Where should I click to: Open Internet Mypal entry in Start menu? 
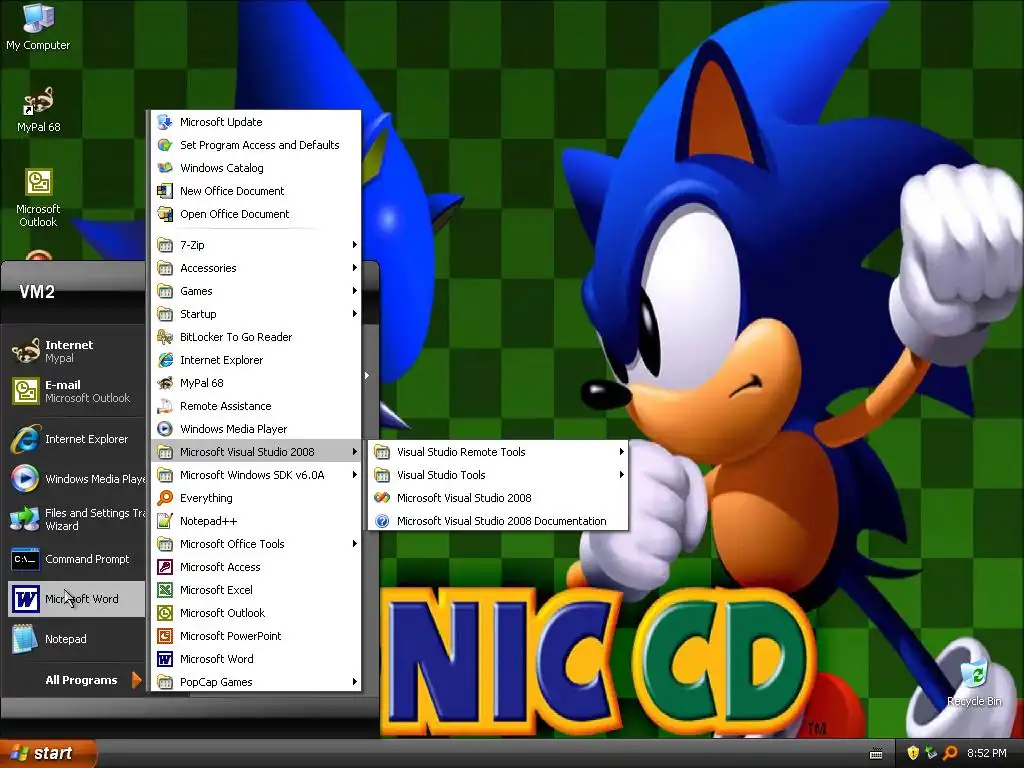[76, 351]
